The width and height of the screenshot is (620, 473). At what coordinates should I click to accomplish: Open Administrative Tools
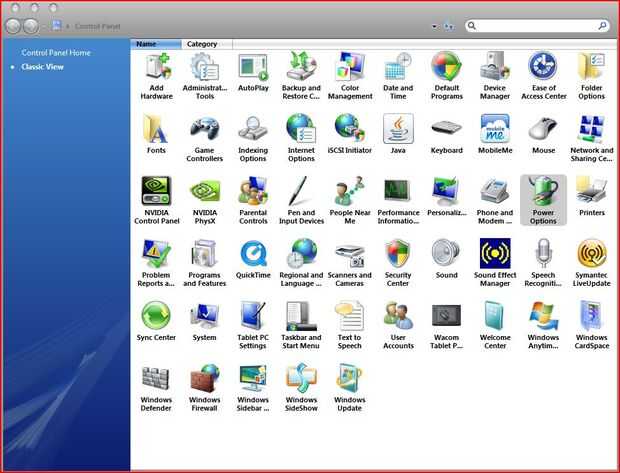pos(205,77)
